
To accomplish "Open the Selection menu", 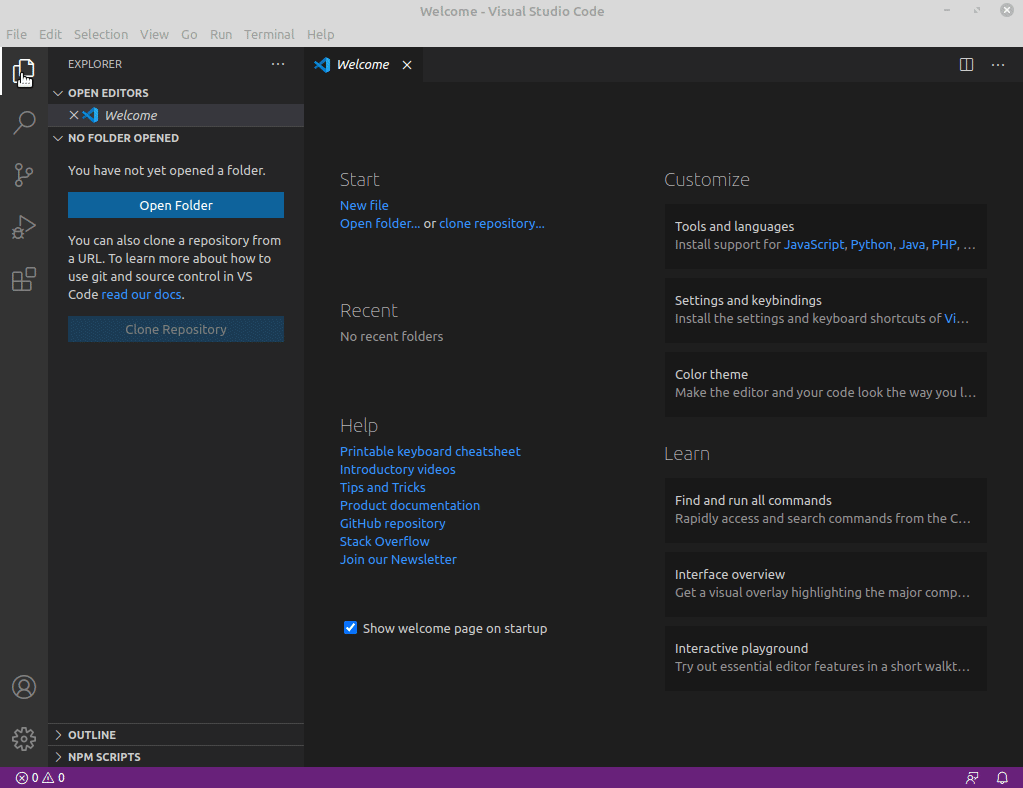I will point(101,34).
